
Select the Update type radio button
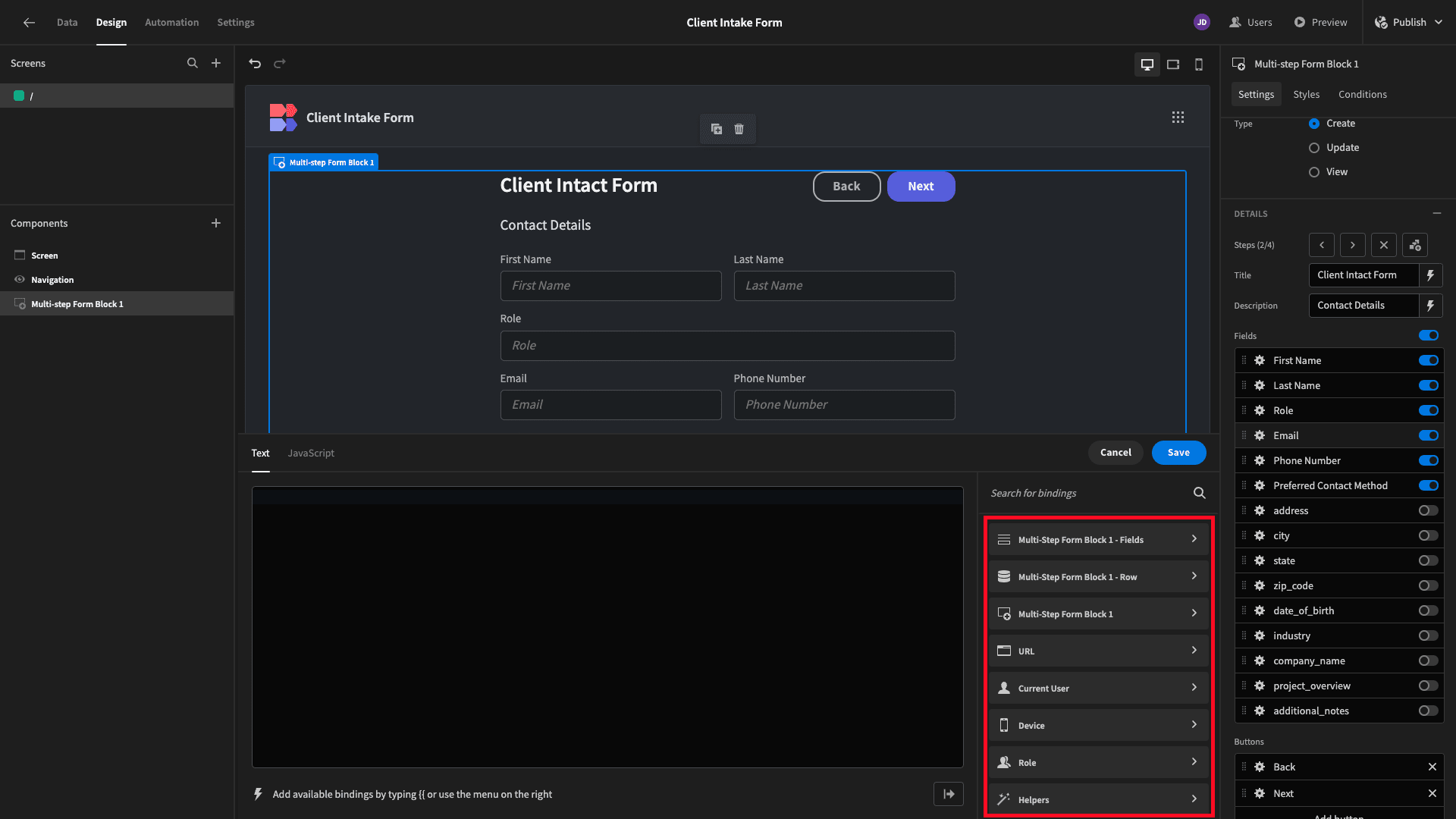(1314, 148)
